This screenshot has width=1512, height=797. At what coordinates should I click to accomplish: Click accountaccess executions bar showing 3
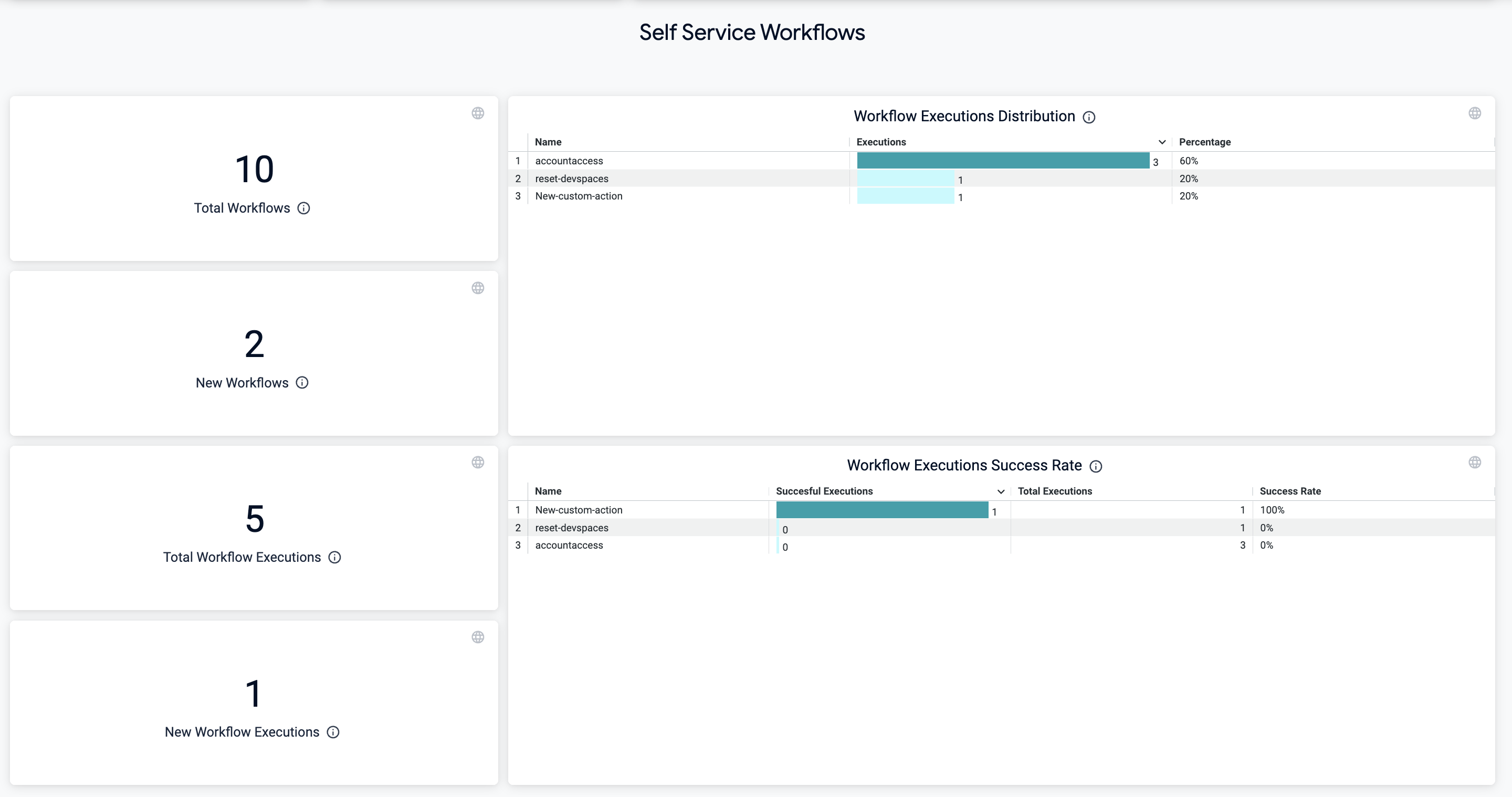click(x=1003, y=161)
